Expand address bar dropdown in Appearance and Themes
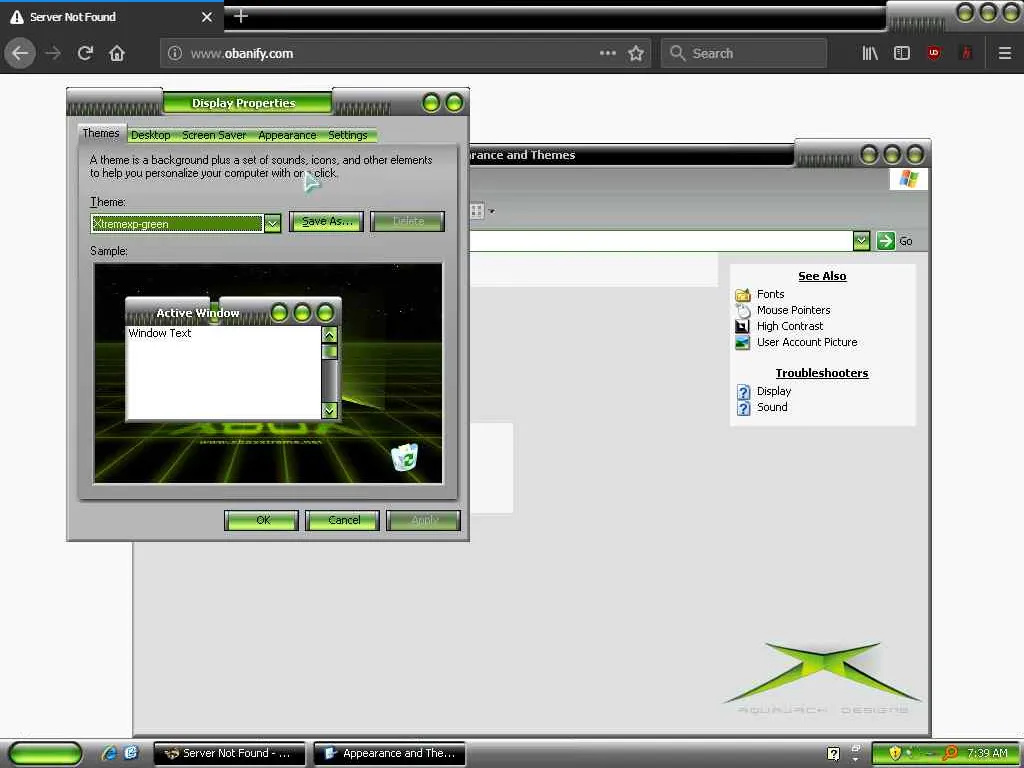 [x=861, y=240]
